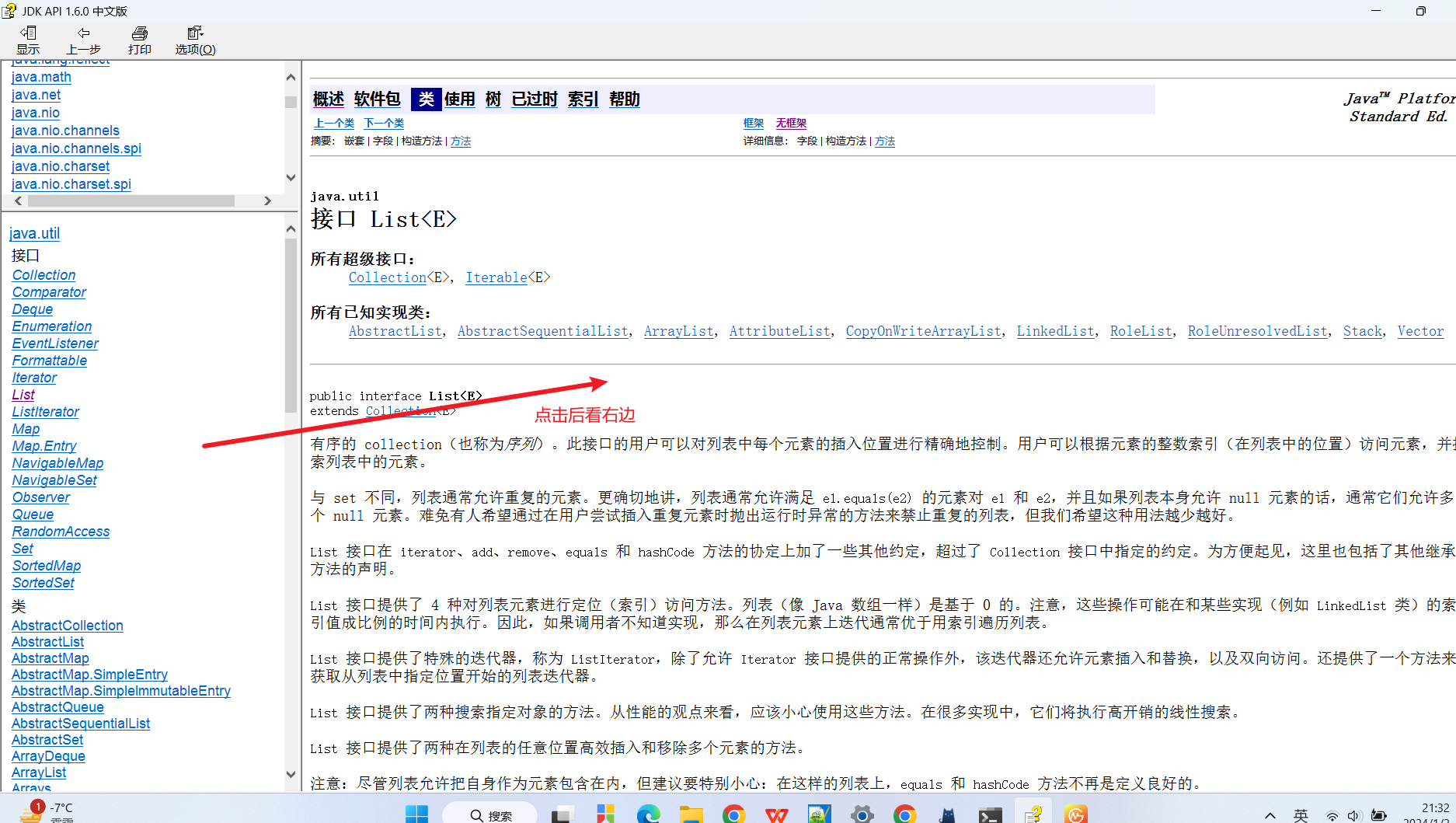Click the 无框架 (No Frames) link
1456x823 pixels.
click(x=791, y=123)
